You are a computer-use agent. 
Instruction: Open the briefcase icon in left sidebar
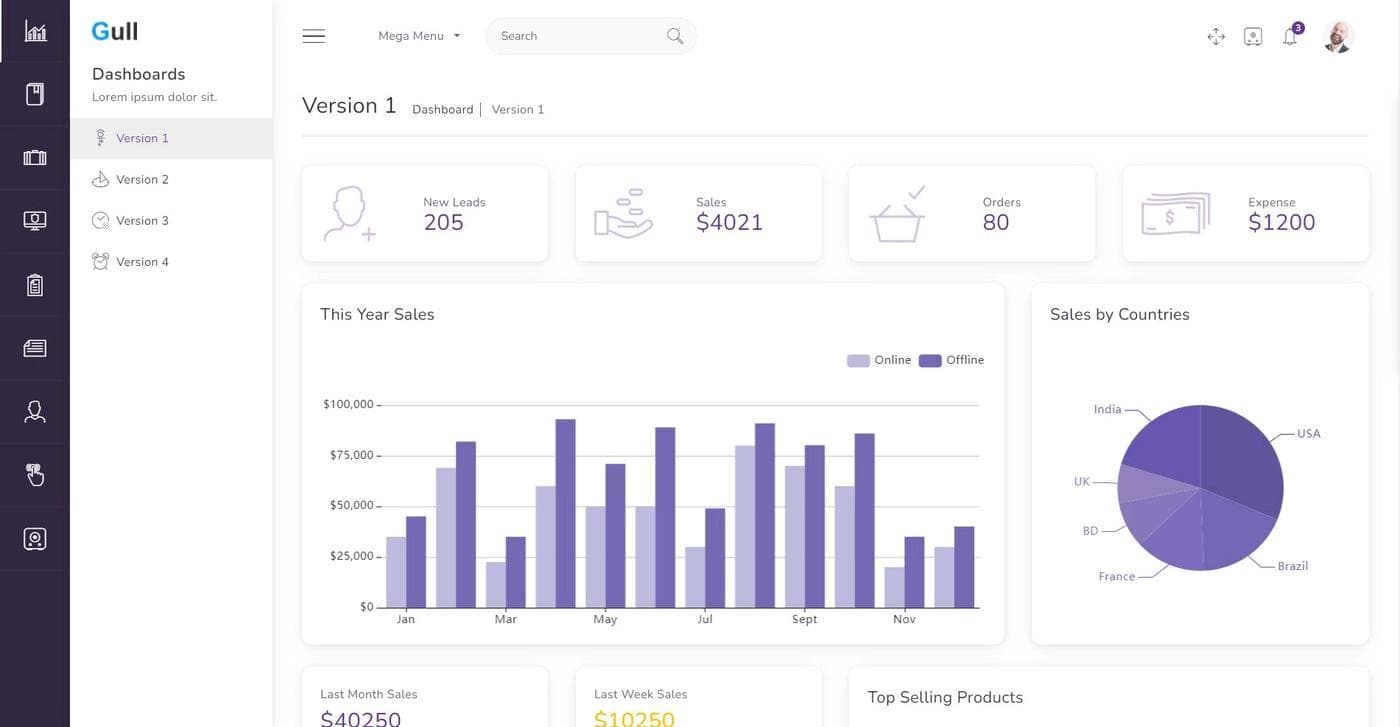point(35,158)
